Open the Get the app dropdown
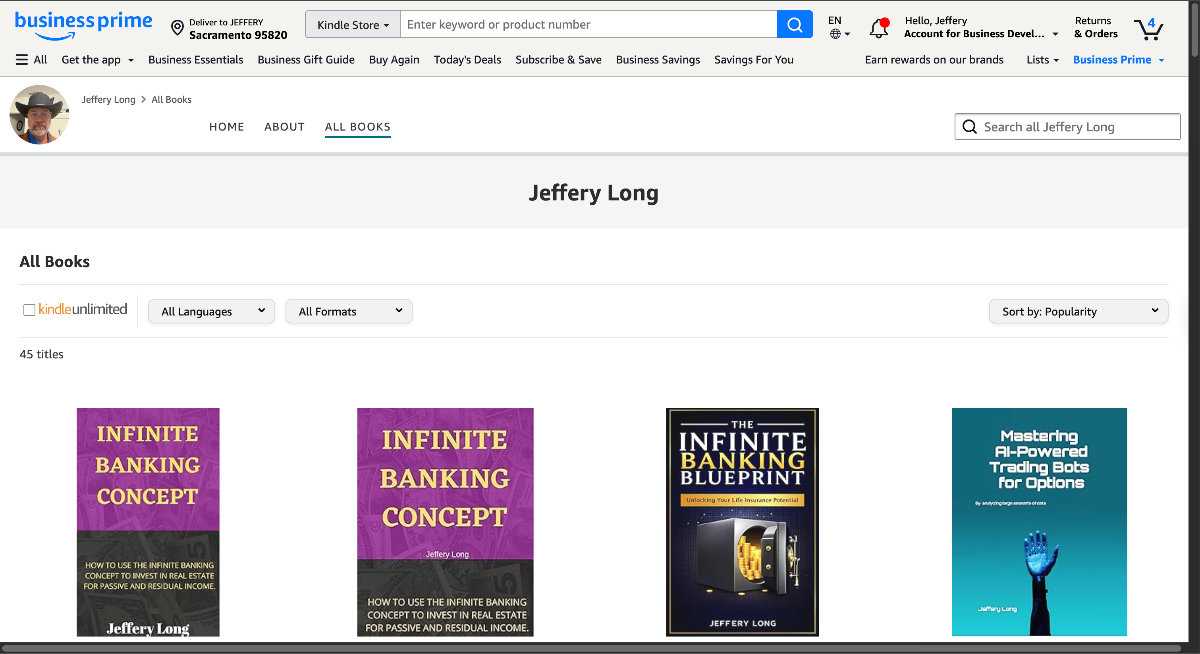Screen dimensions: 1200x654 [97, 59]
